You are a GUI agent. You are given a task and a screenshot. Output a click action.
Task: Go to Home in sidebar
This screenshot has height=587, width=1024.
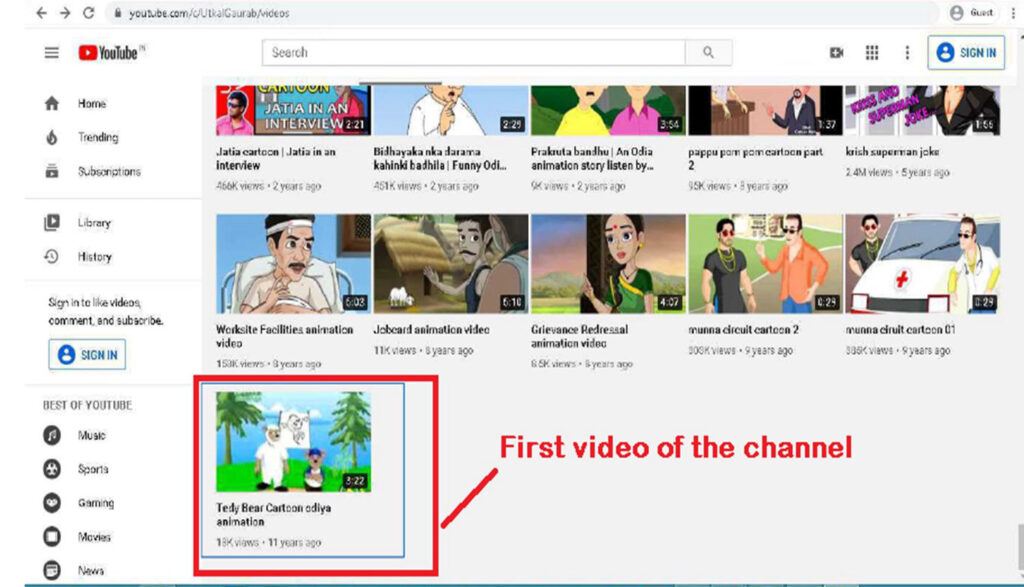click(91, 104)
